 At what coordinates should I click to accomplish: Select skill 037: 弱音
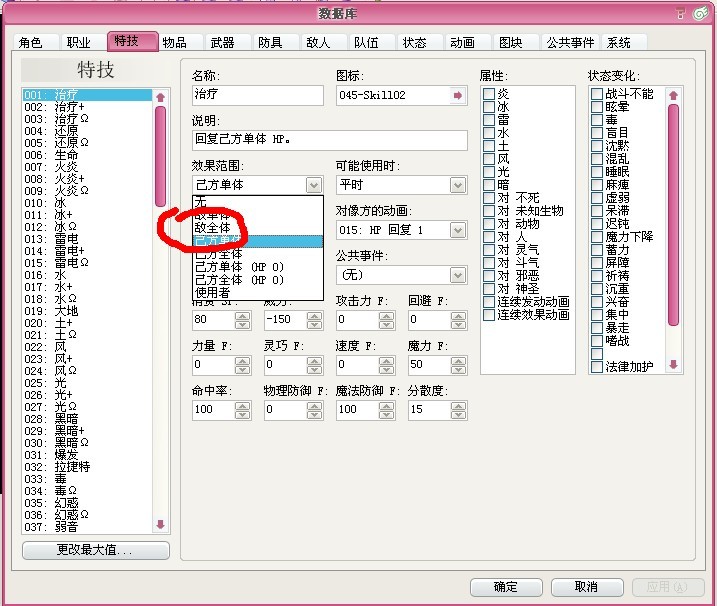pos(87,527)
